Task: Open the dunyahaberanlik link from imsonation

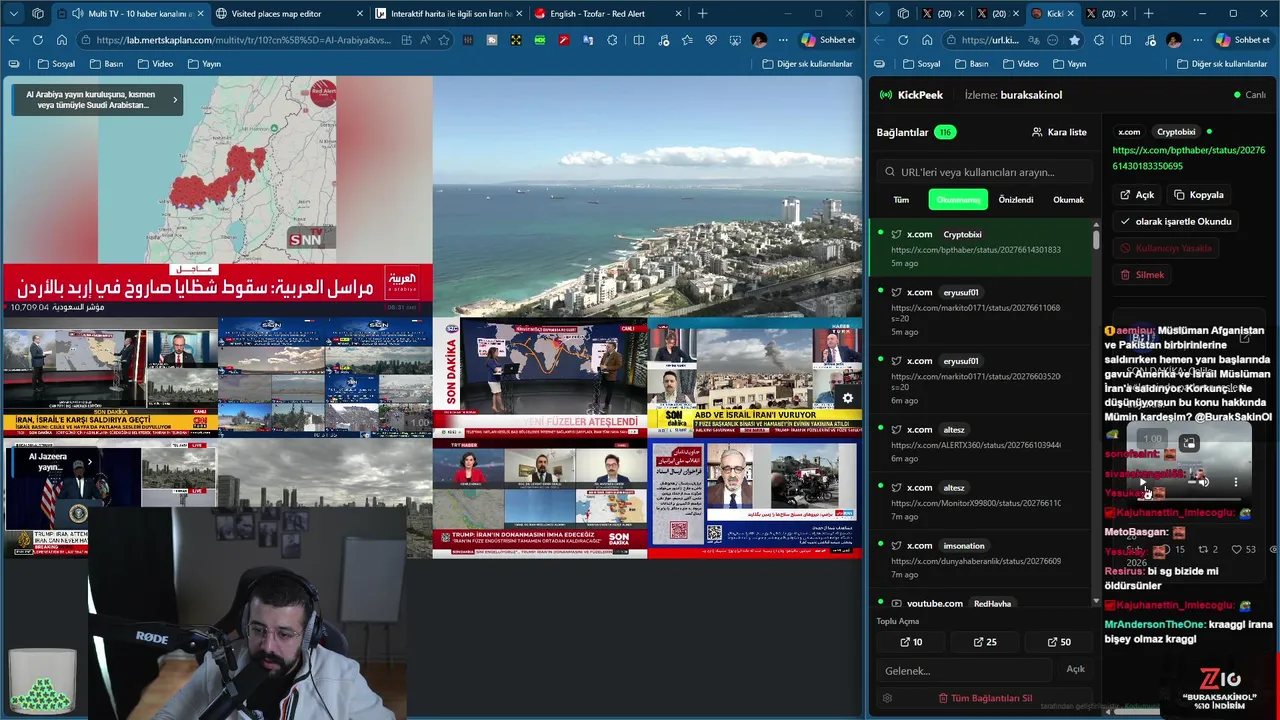Action: pyautogui.click(x=980, y=559)
